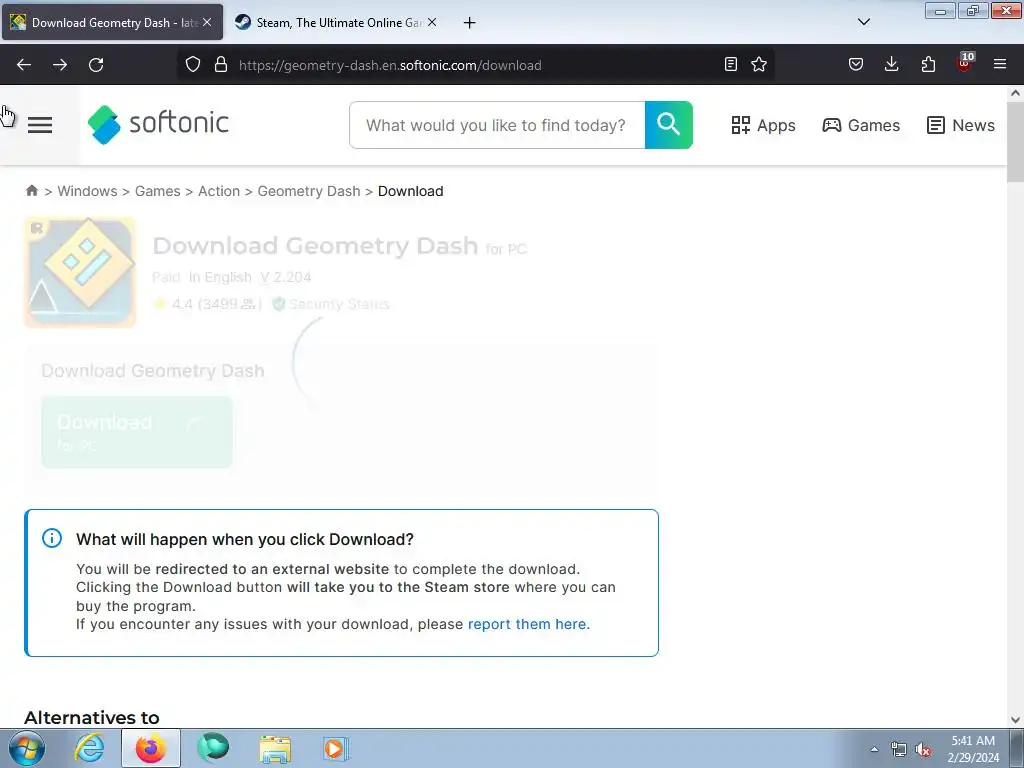Image resolution: width=1024 pixels, height=768 pixels.
Task: Launch media player from taskbar
Action: (x=336, y=748)
